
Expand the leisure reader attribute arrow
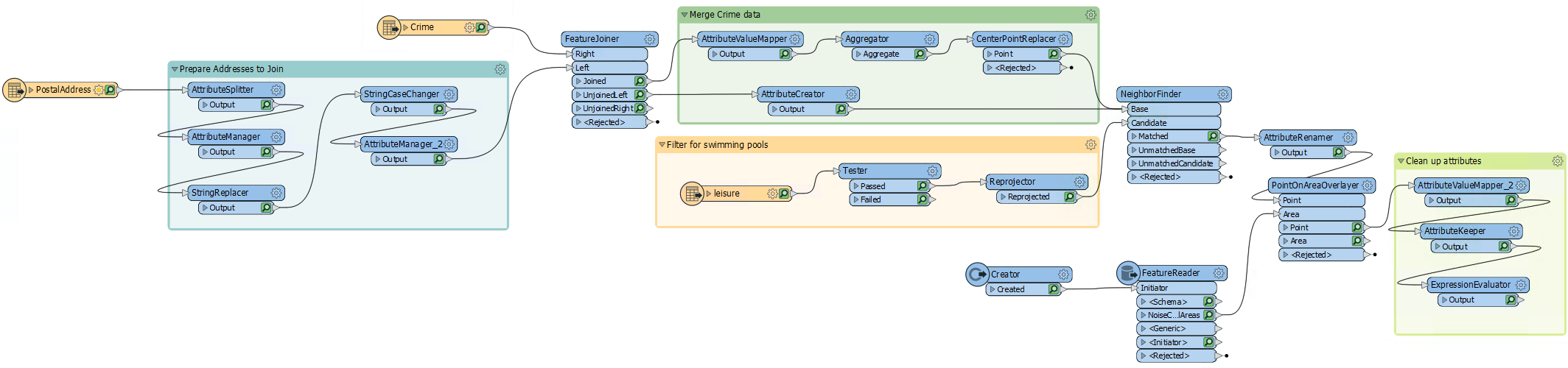tap(709, 194)
